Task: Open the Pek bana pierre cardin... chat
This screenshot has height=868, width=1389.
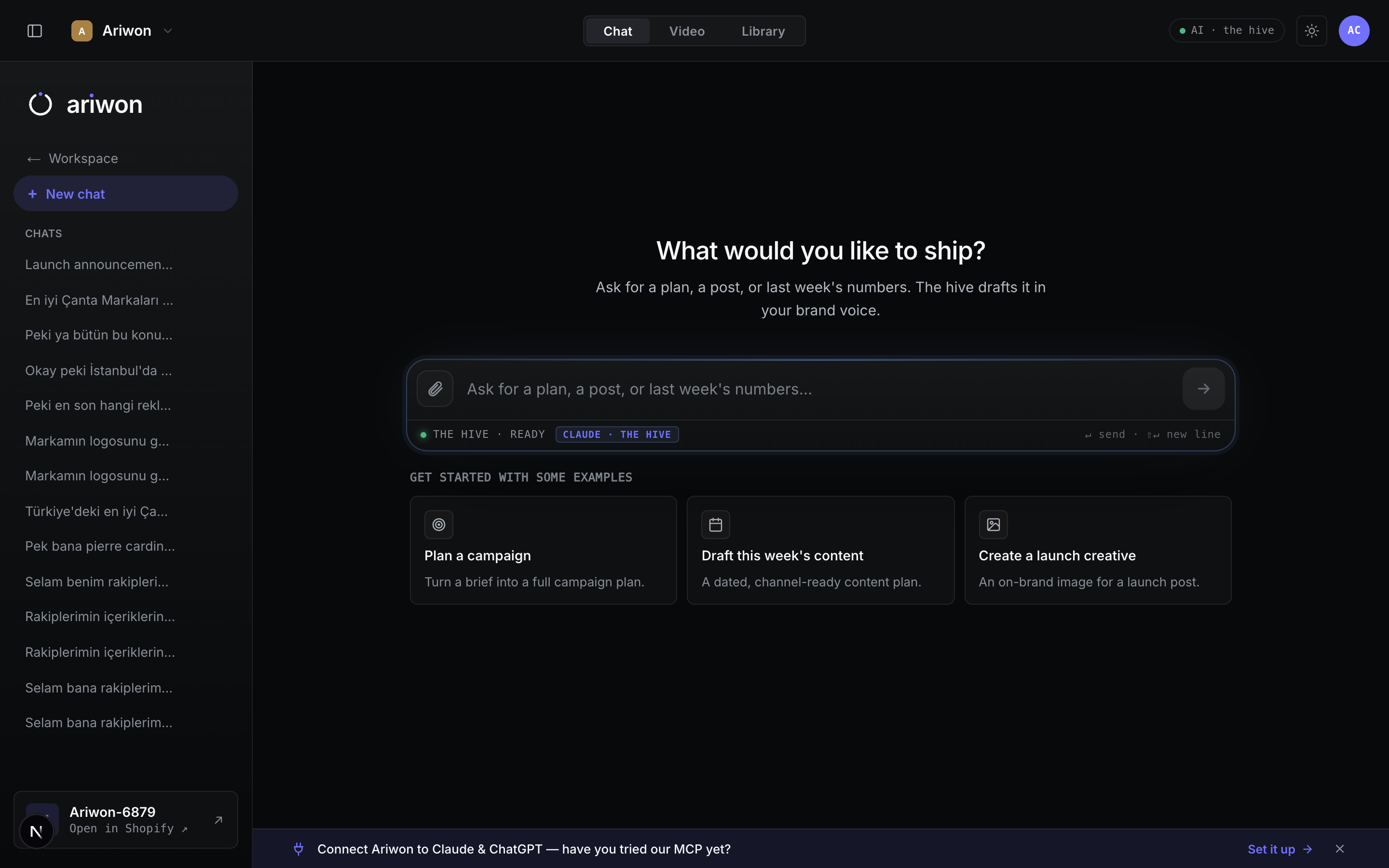Action: 100,546
